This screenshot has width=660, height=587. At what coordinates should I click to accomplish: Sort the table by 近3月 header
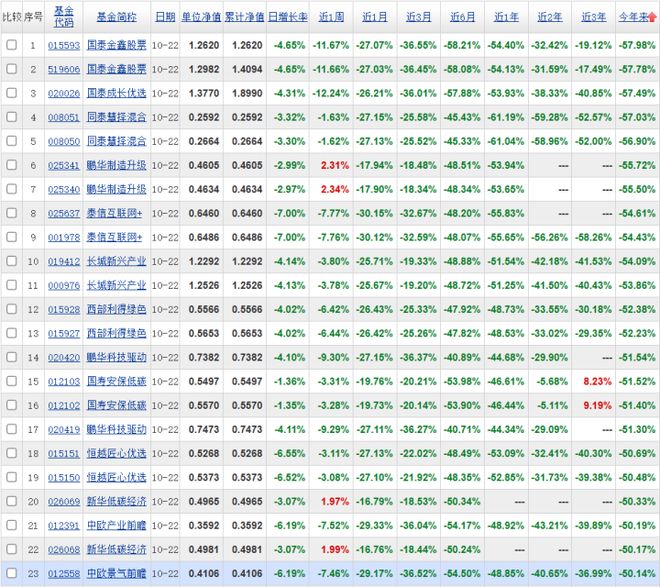[x=419, y=17]
